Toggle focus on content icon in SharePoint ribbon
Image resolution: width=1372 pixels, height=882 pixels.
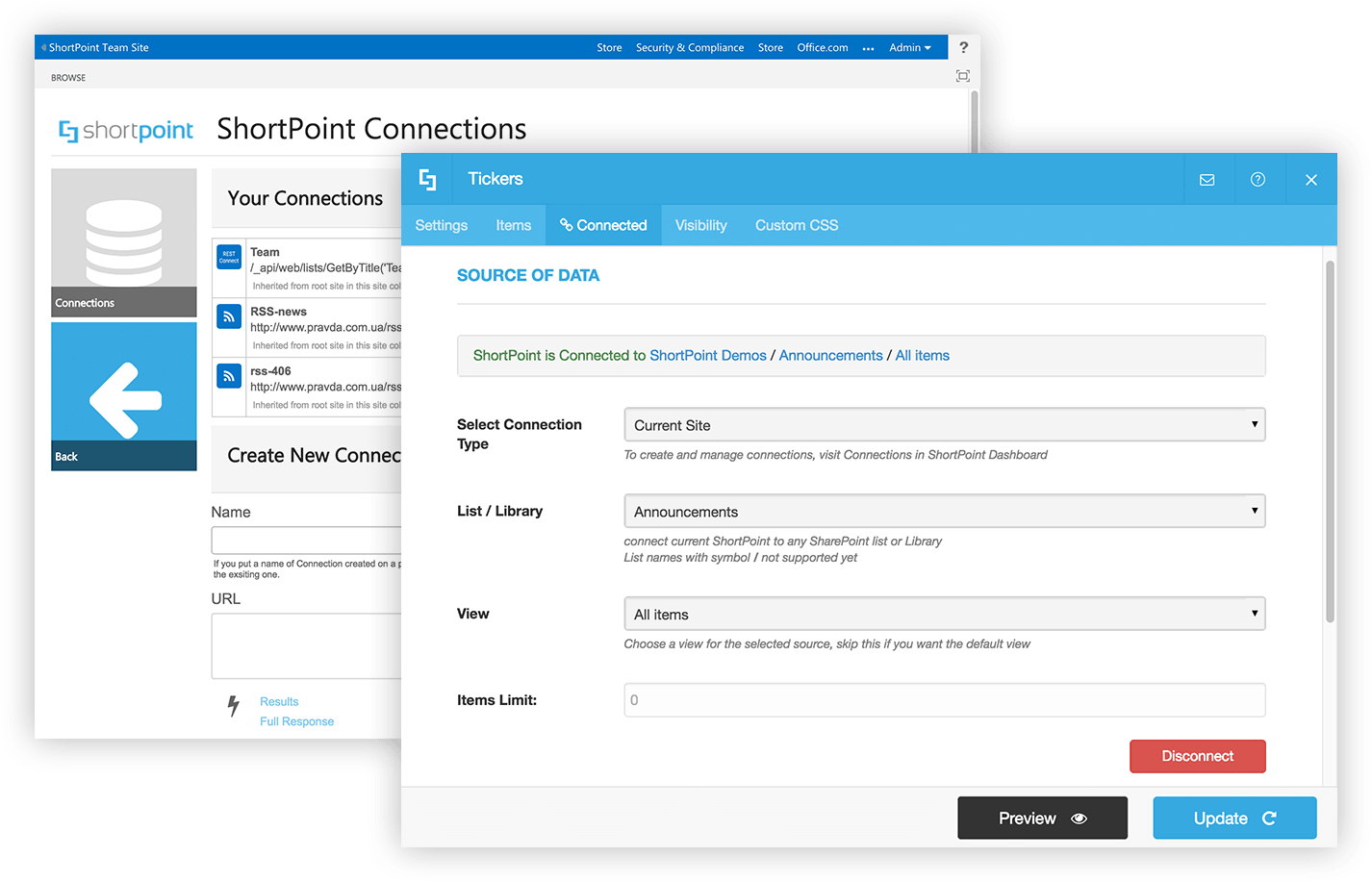point(963,76)
